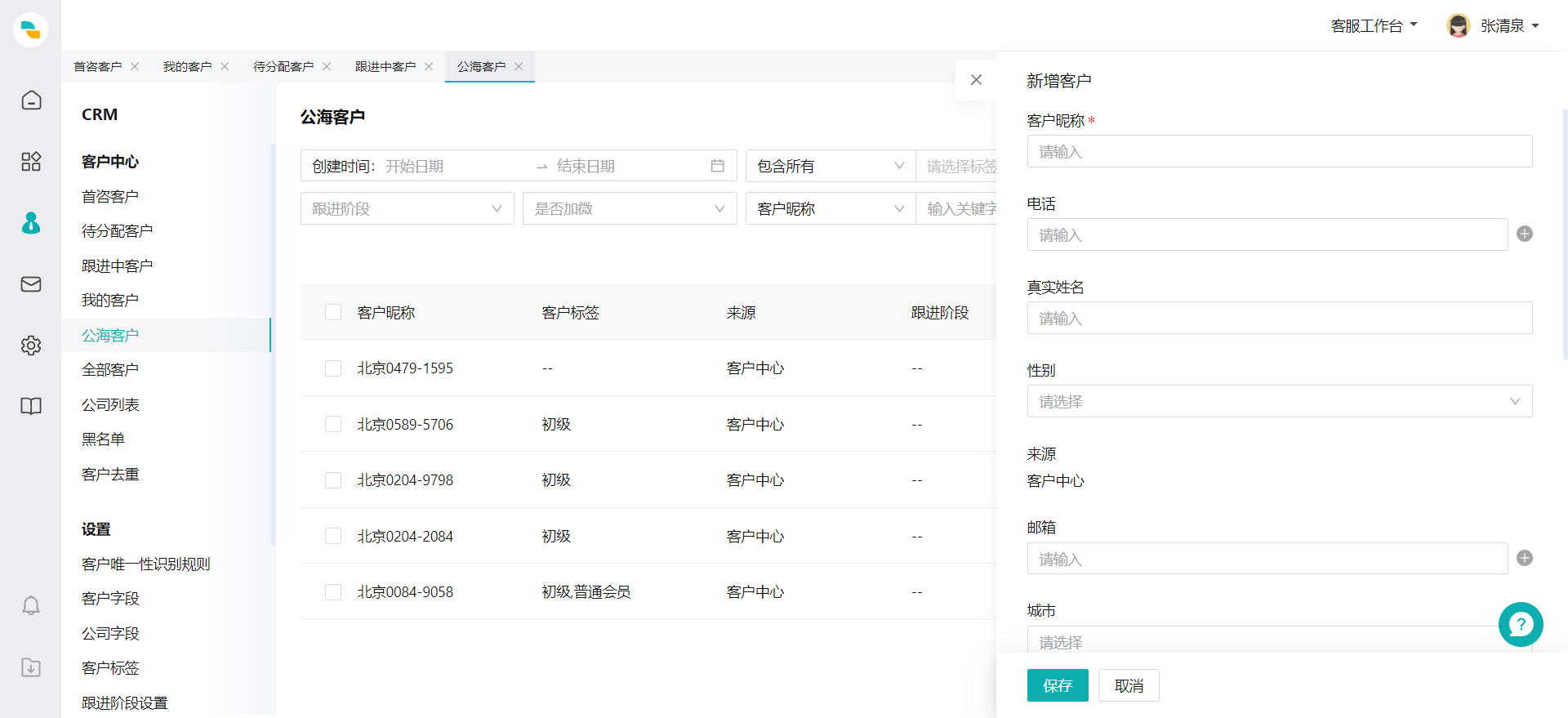Image resolution: width=1568 pixels, height=718 pixels.
Task: Click the 取消 button
Action: point(1129,685)
